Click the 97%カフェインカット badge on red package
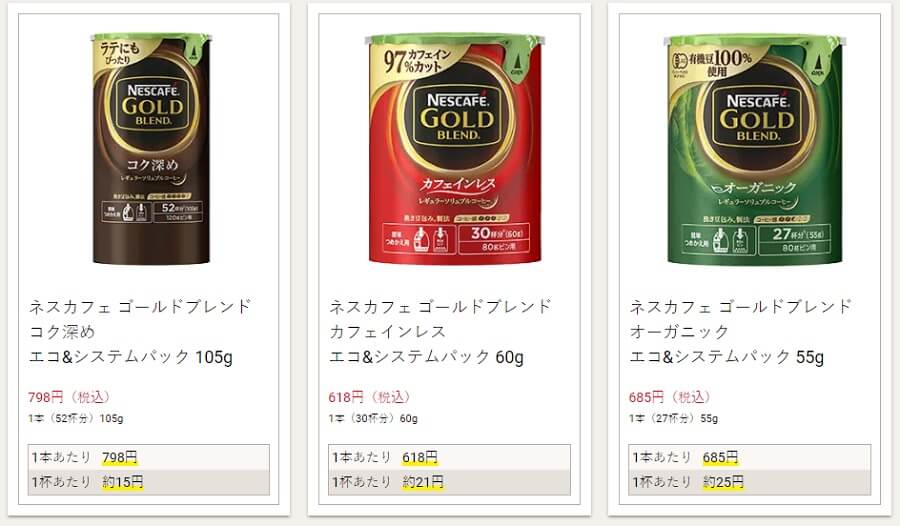This screenshot has height=526, width=900. (418, 61)
